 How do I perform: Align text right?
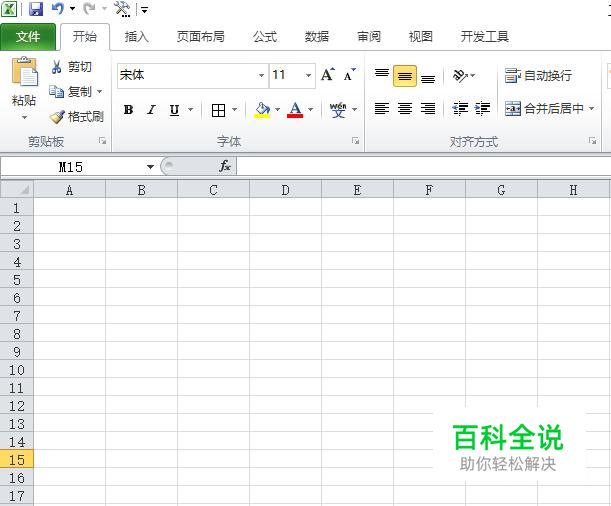[428, 109]
